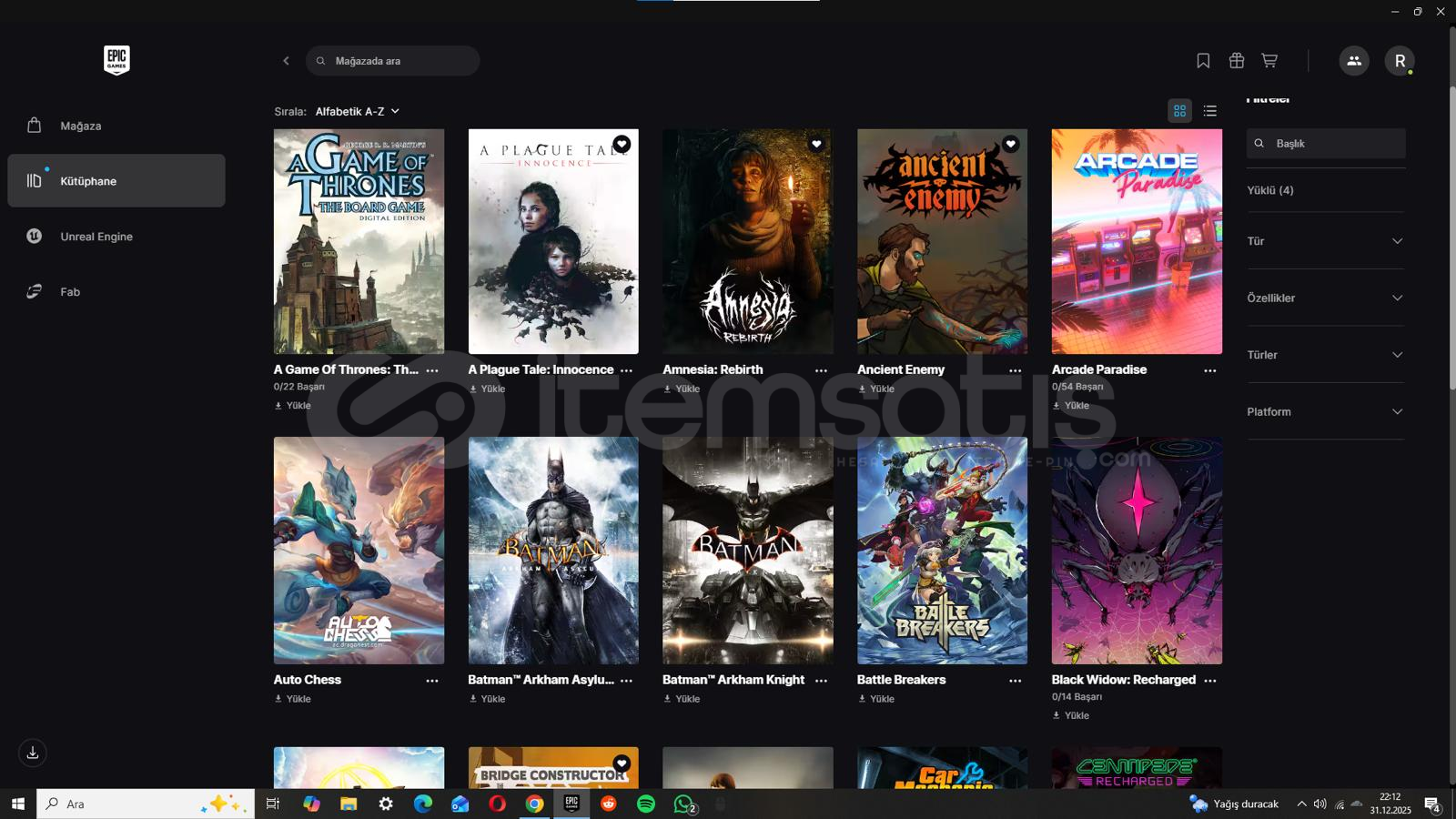Viewport: 1456px width, 819px height.
Task: Show hidden system tray icons
Action: tap(1301, 804)
